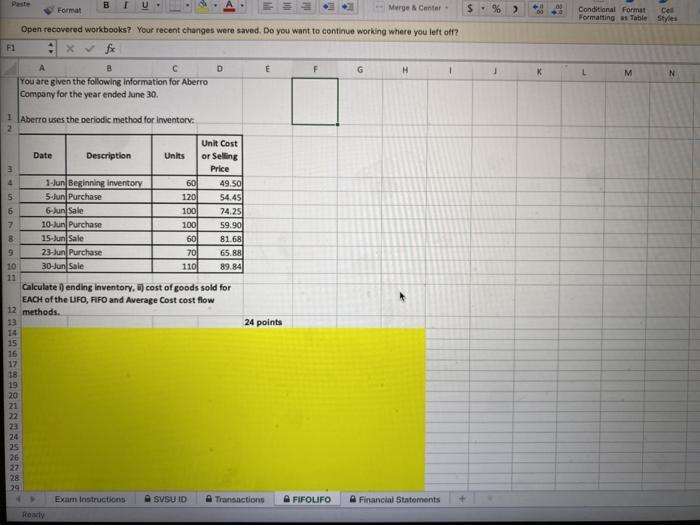This screenshot has width=700, height=525.
Task: Center text horizontally
Action: point(287,6)
